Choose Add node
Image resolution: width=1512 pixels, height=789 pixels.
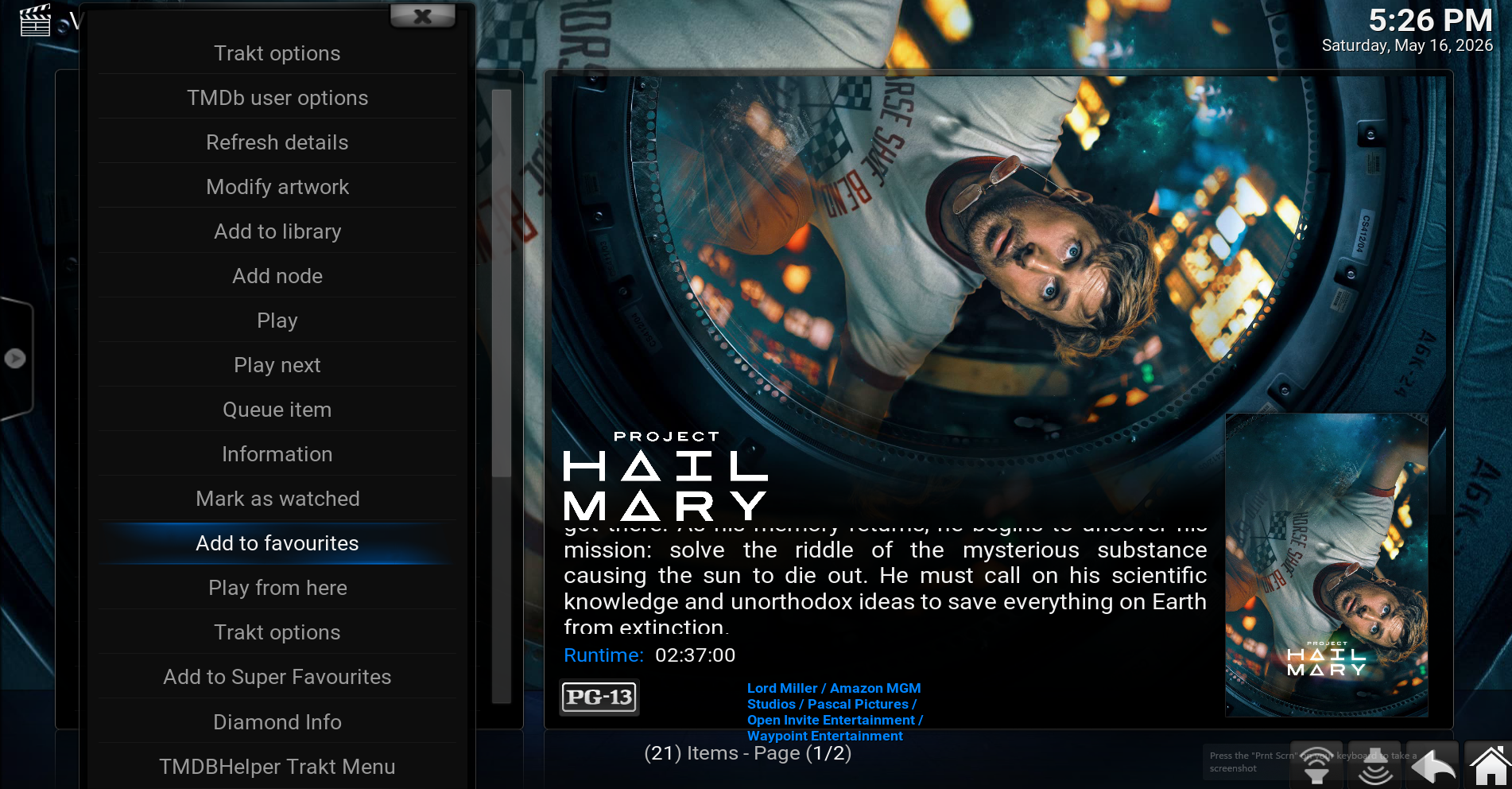(x=277, y=276)
